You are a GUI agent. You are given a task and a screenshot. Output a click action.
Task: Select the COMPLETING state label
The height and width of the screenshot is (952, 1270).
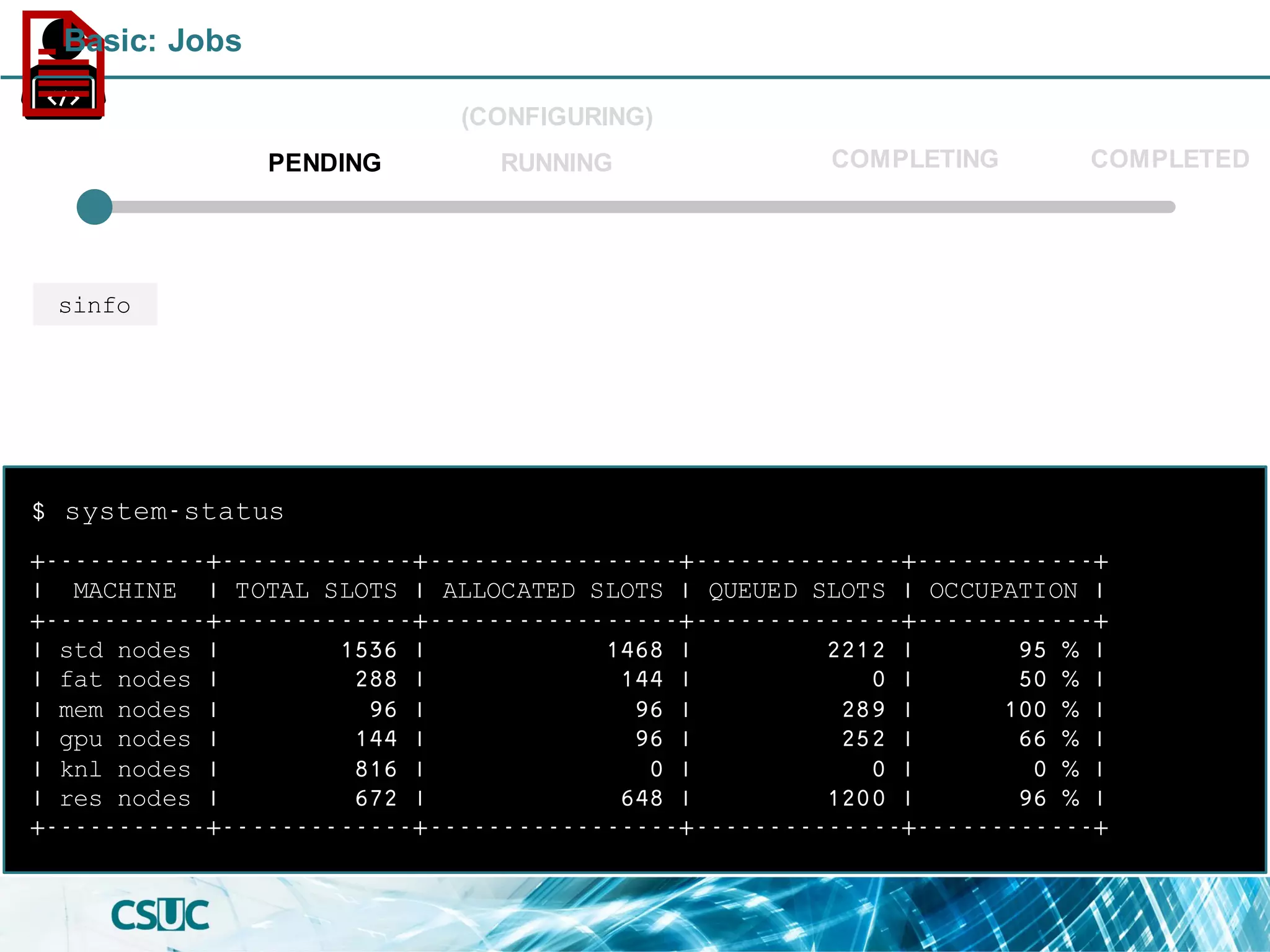(915, 159)
